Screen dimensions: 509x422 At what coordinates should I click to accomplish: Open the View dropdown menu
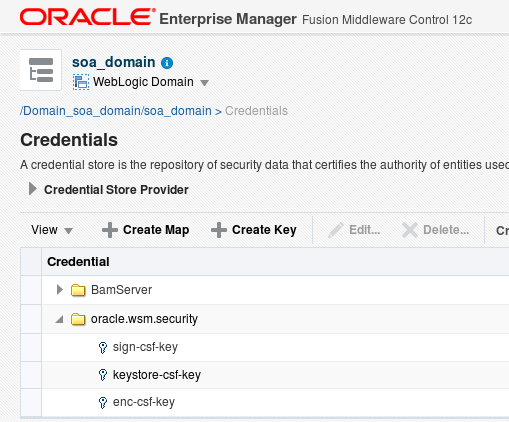(52, 230)
